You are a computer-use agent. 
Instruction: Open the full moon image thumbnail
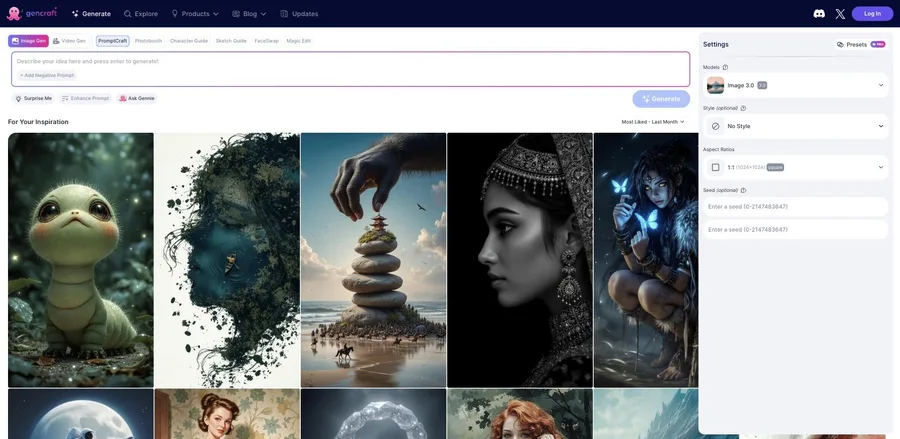tap(81, 414)
